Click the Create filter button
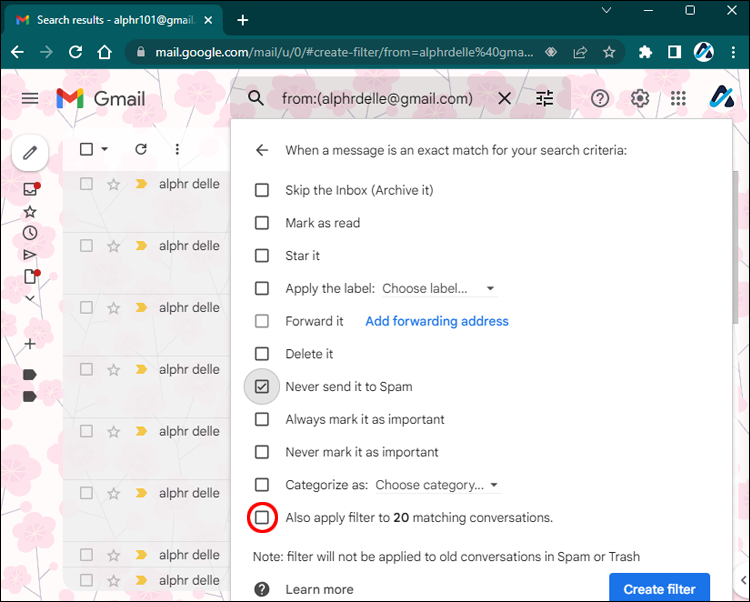This screenshot has height=602, width=750. pyautogui.click(x=659, y=588)
